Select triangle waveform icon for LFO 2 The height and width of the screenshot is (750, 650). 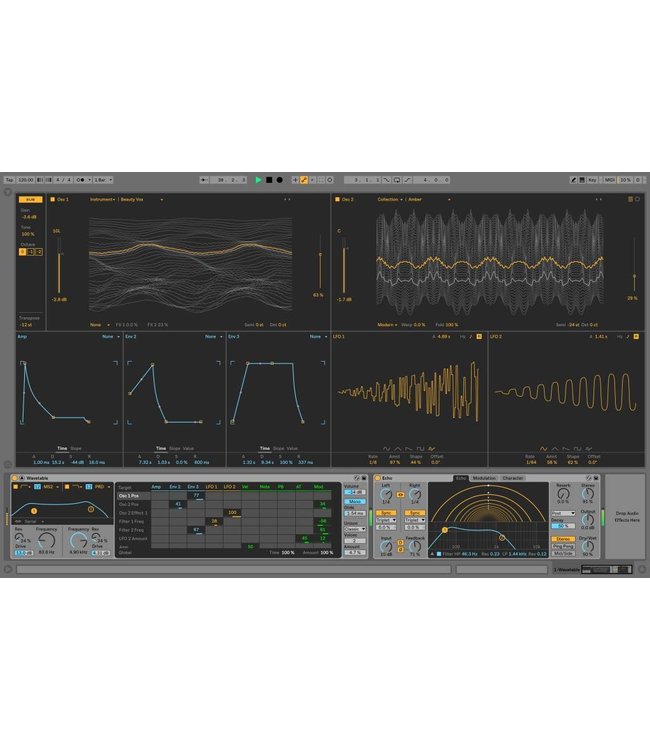click(x=555, y=449)
